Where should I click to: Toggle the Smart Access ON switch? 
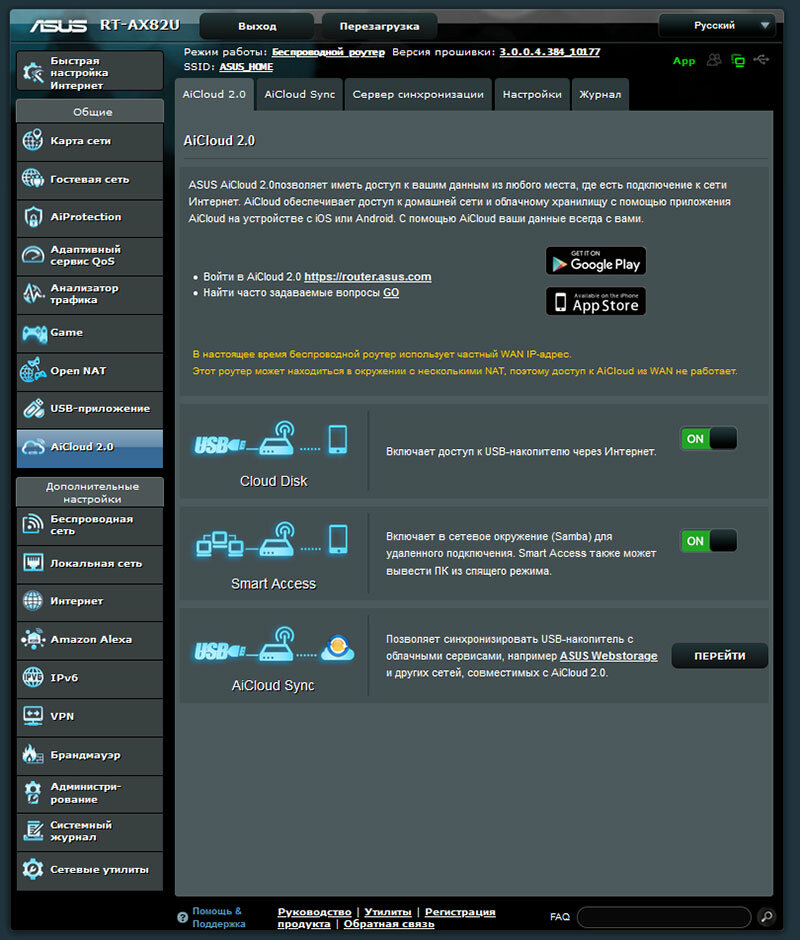(708, 541)
